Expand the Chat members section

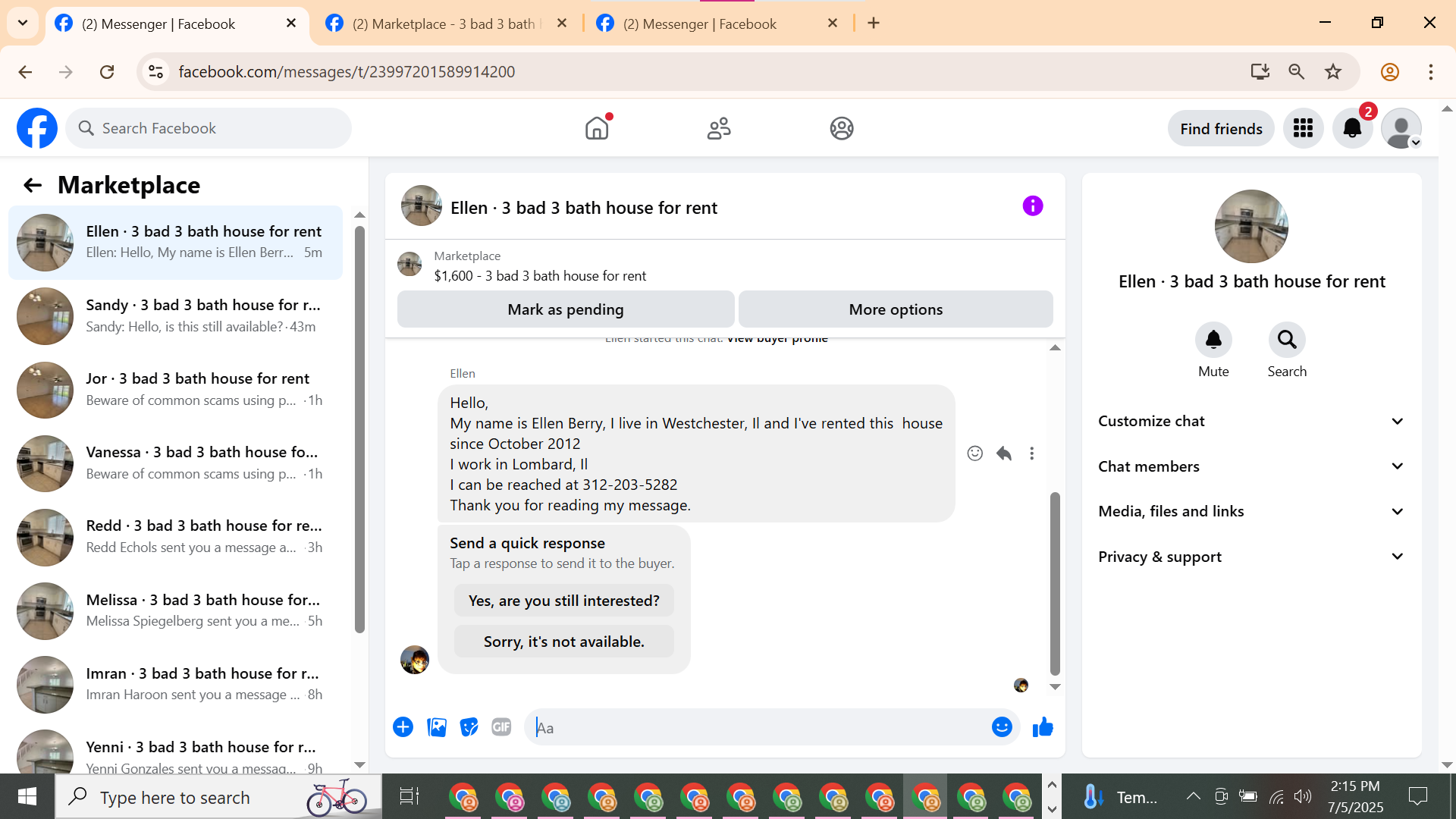[1251, 466]
